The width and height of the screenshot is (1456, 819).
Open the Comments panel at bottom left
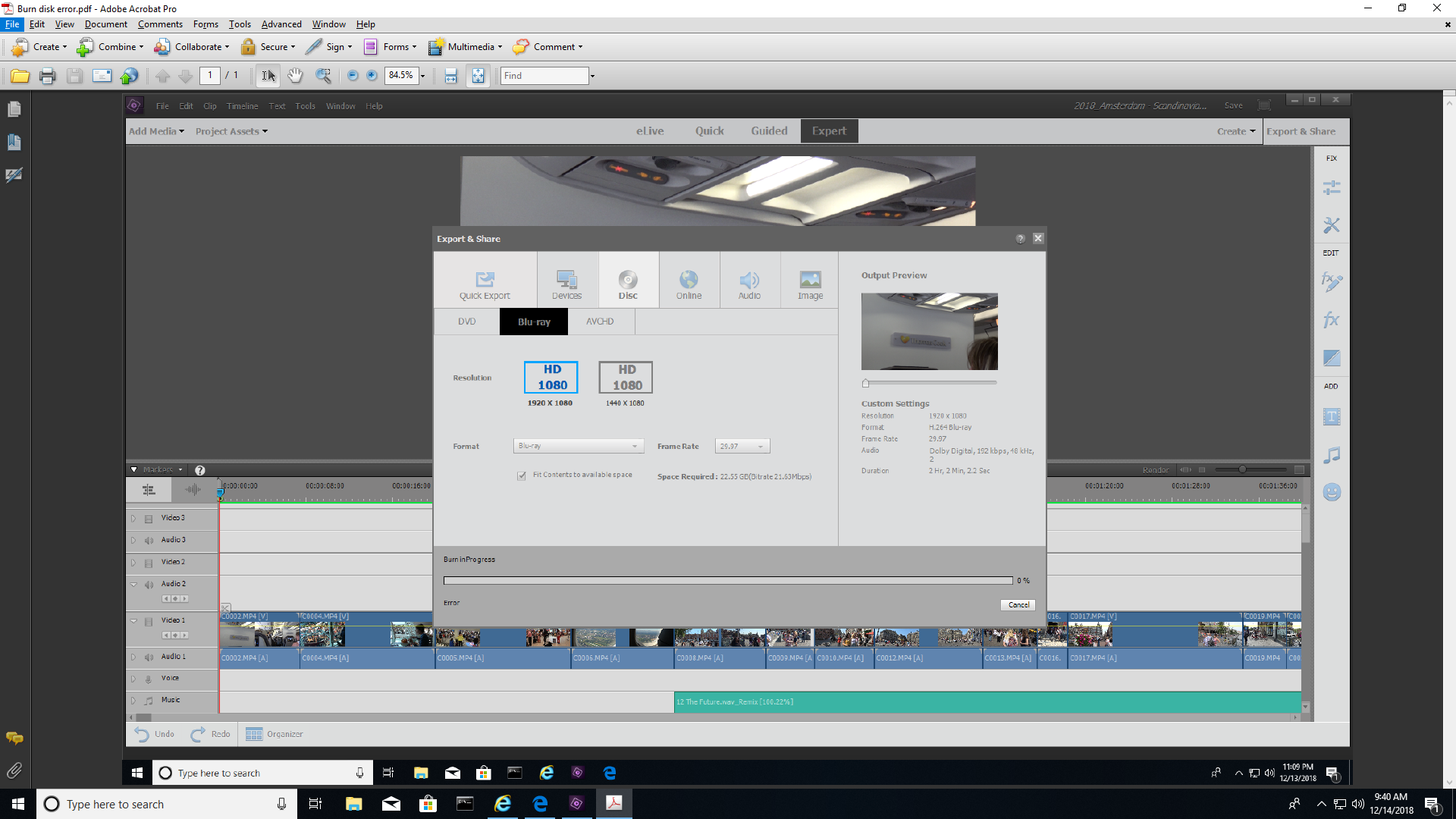[x=14, y=739]
